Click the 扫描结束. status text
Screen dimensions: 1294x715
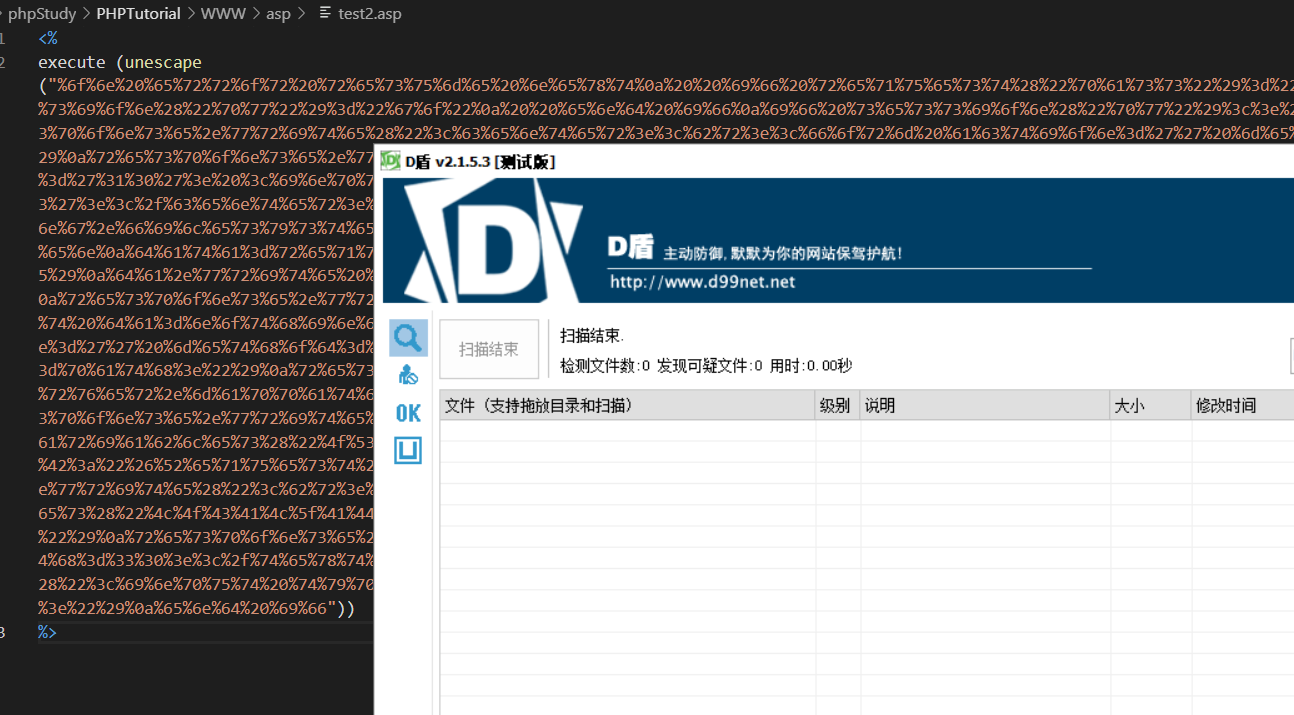click(x=592, y=336)
